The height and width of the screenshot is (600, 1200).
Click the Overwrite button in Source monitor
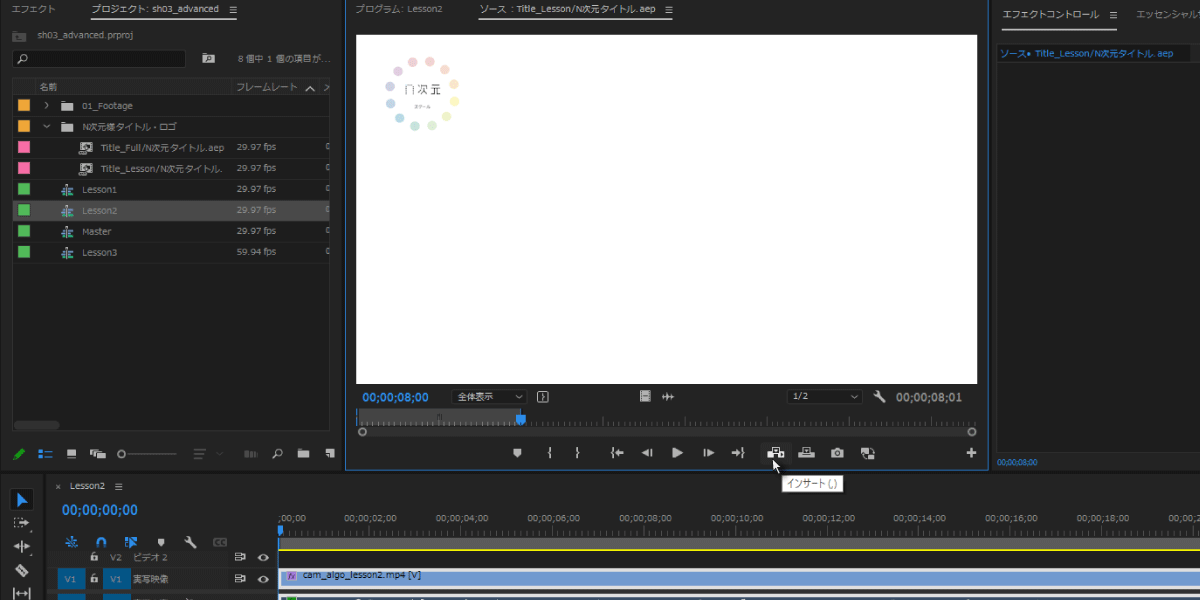pos(806,453)
